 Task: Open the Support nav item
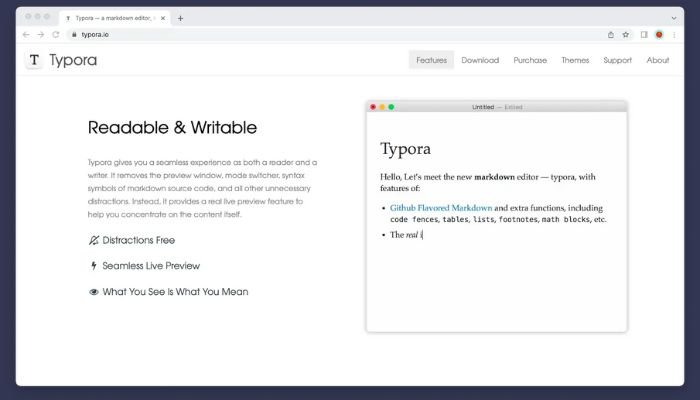617,60
